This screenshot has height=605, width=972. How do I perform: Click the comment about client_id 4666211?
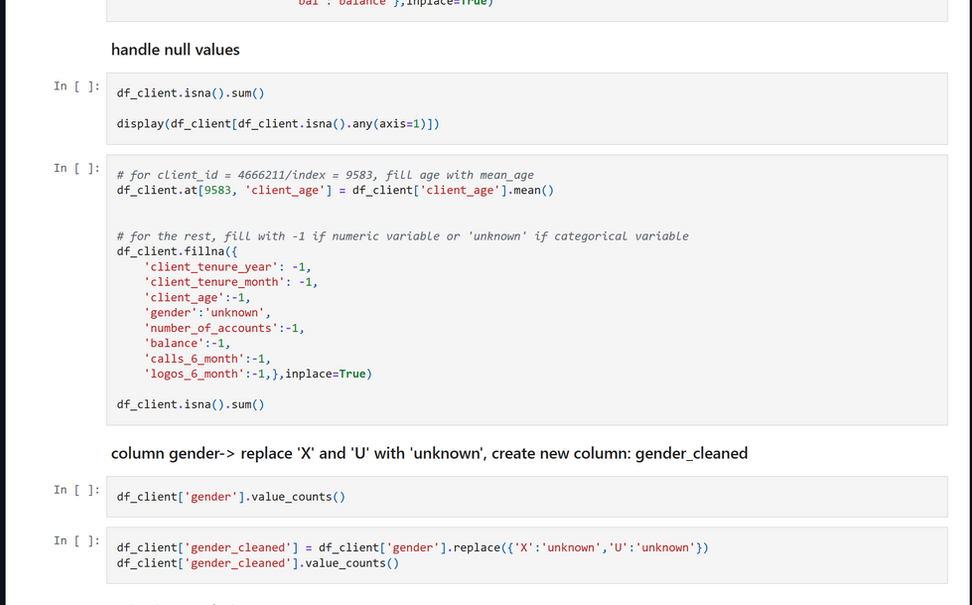[330, 174]
